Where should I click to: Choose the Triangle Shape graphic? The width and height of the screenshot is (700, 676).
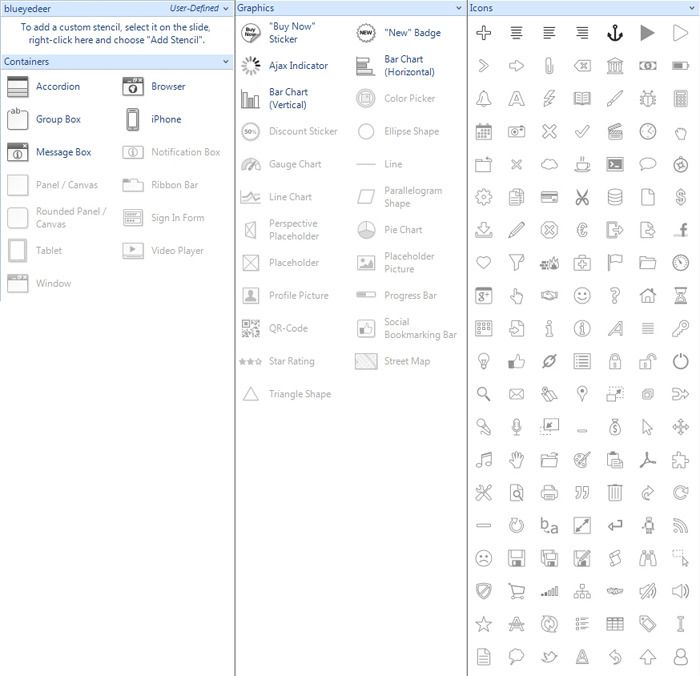click(286, 394)
